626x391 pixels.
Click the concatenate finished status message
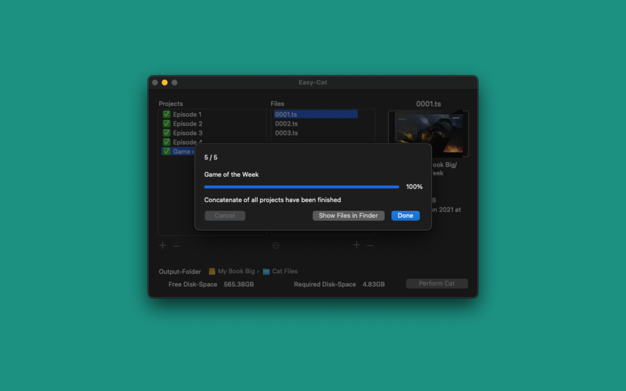272,200
